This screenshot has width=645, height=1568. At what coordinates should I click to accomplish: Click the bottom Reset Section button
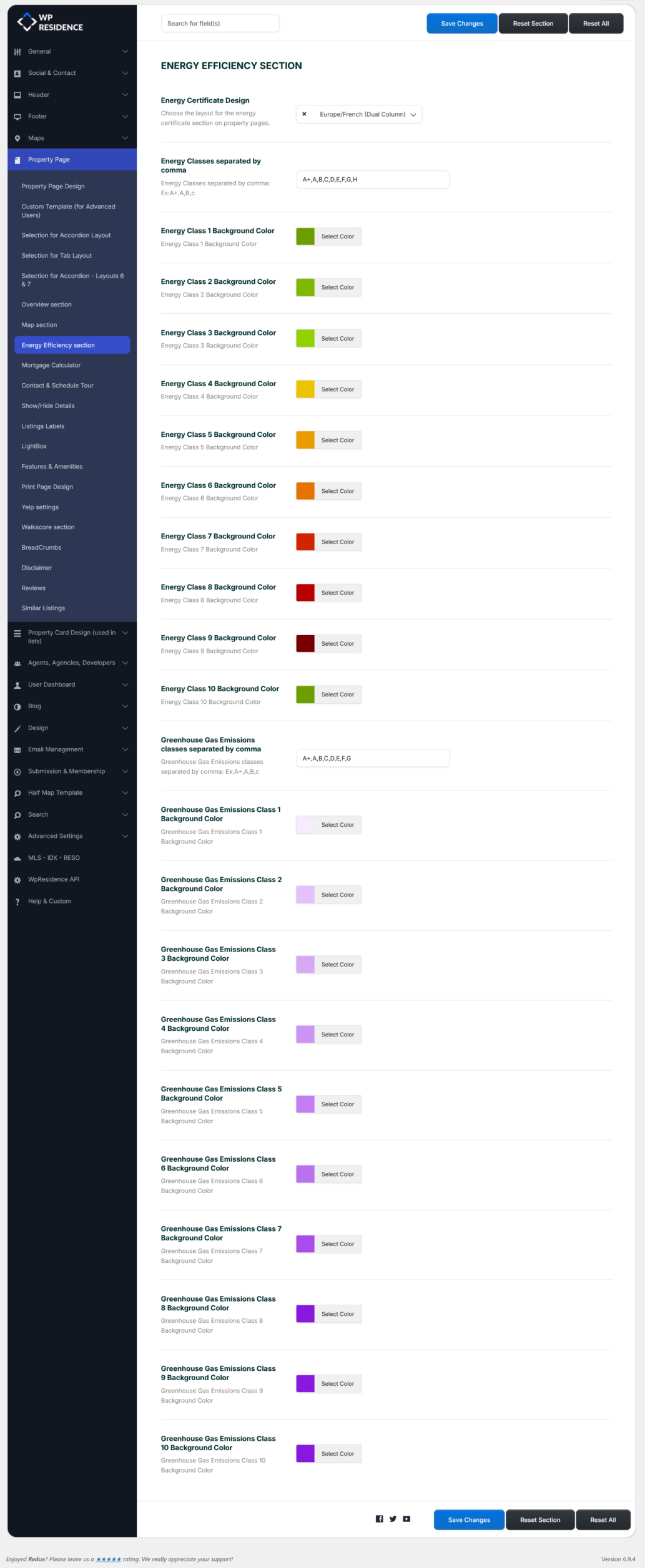tap(539, 1519)
